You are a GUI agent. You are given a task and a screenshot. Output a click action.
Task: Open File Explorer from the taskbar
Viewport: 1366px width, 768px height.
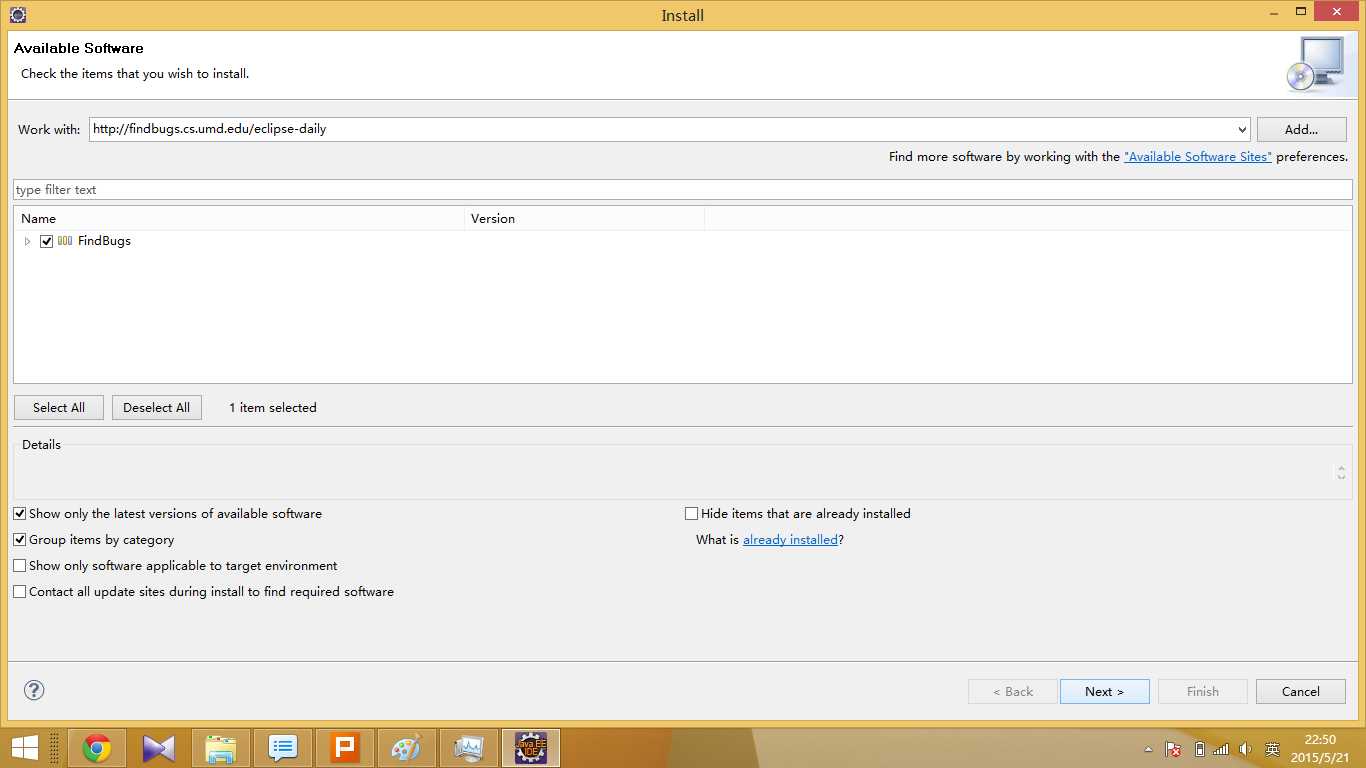[221, 748]
